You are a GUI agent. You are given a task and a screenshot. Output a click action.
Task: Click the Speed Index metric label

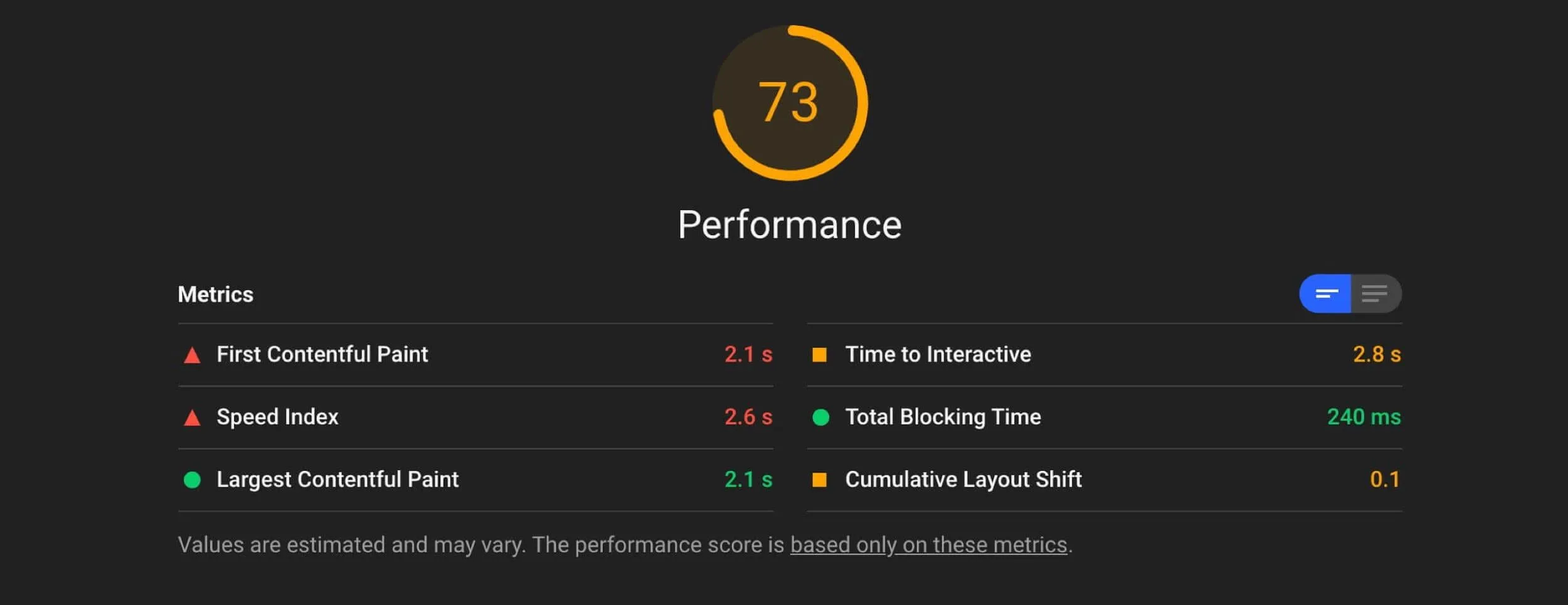tap(277, 417)
